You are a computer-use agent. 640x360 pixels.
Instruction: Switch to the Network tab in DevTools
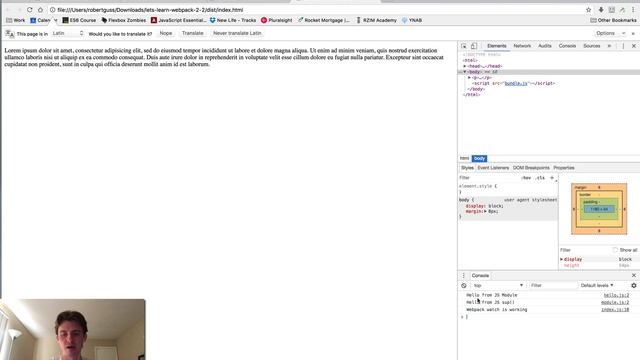(522, 46)
